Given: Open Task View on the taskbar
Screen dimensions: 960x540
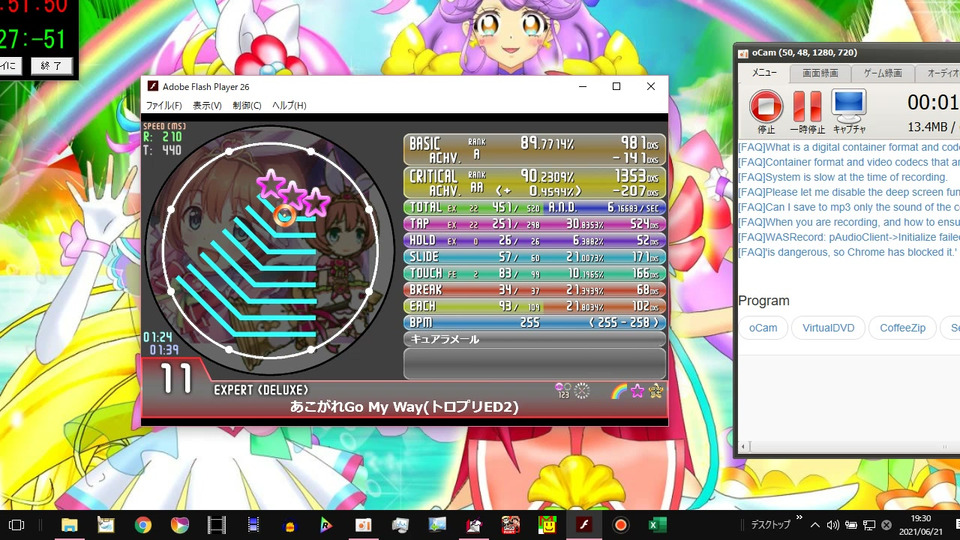Looking at the screenshot, I should coord(17,525).
